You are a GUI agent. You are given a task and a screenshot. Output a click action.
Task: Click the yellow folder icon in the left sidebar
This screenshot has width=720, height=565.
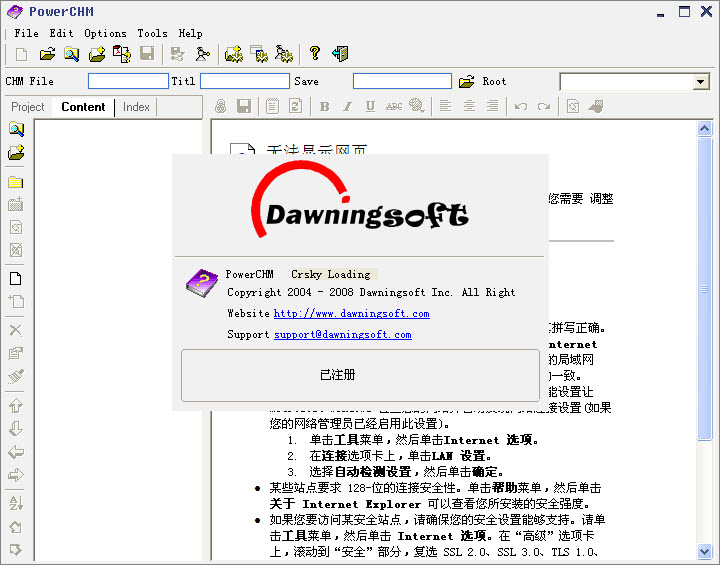point(16,182)
